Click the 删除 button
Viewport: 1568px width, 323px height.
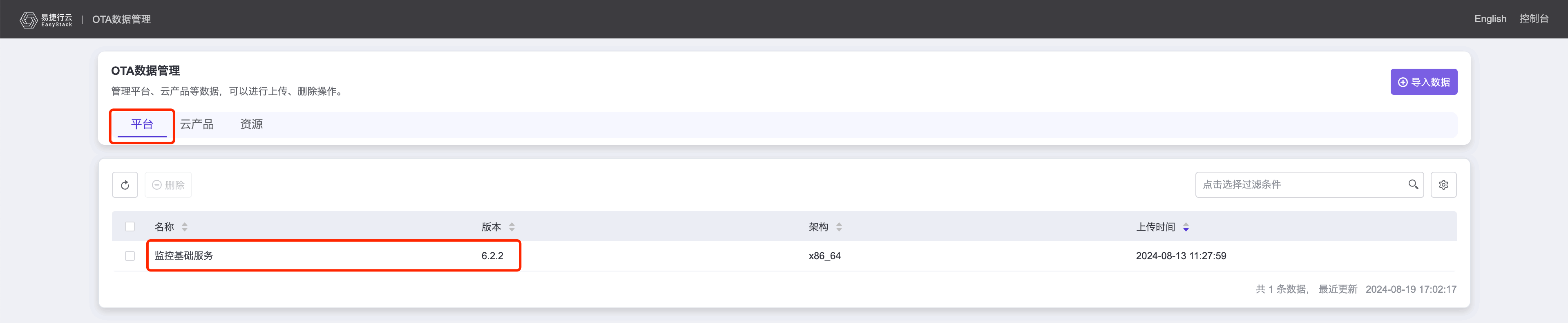pos(169,185)
